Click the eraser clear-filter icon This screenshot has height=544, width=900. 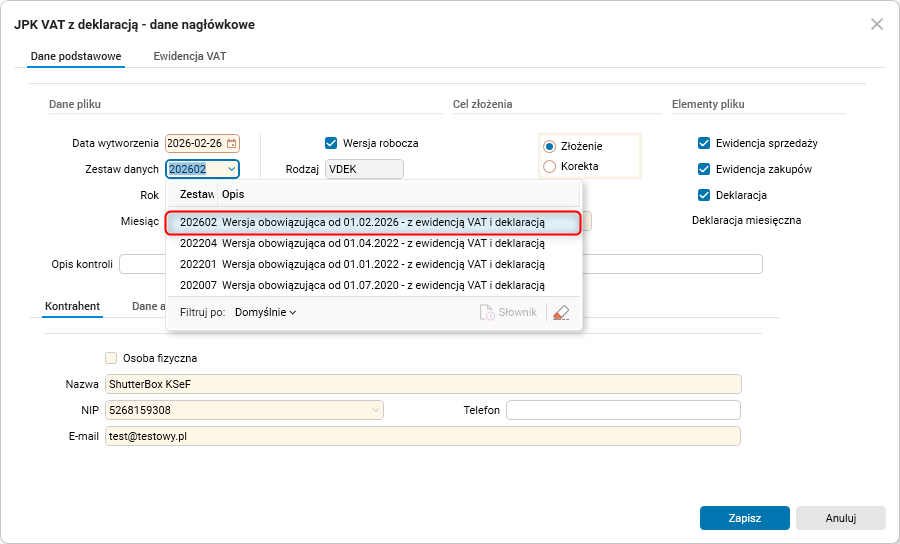pos(561,313)
